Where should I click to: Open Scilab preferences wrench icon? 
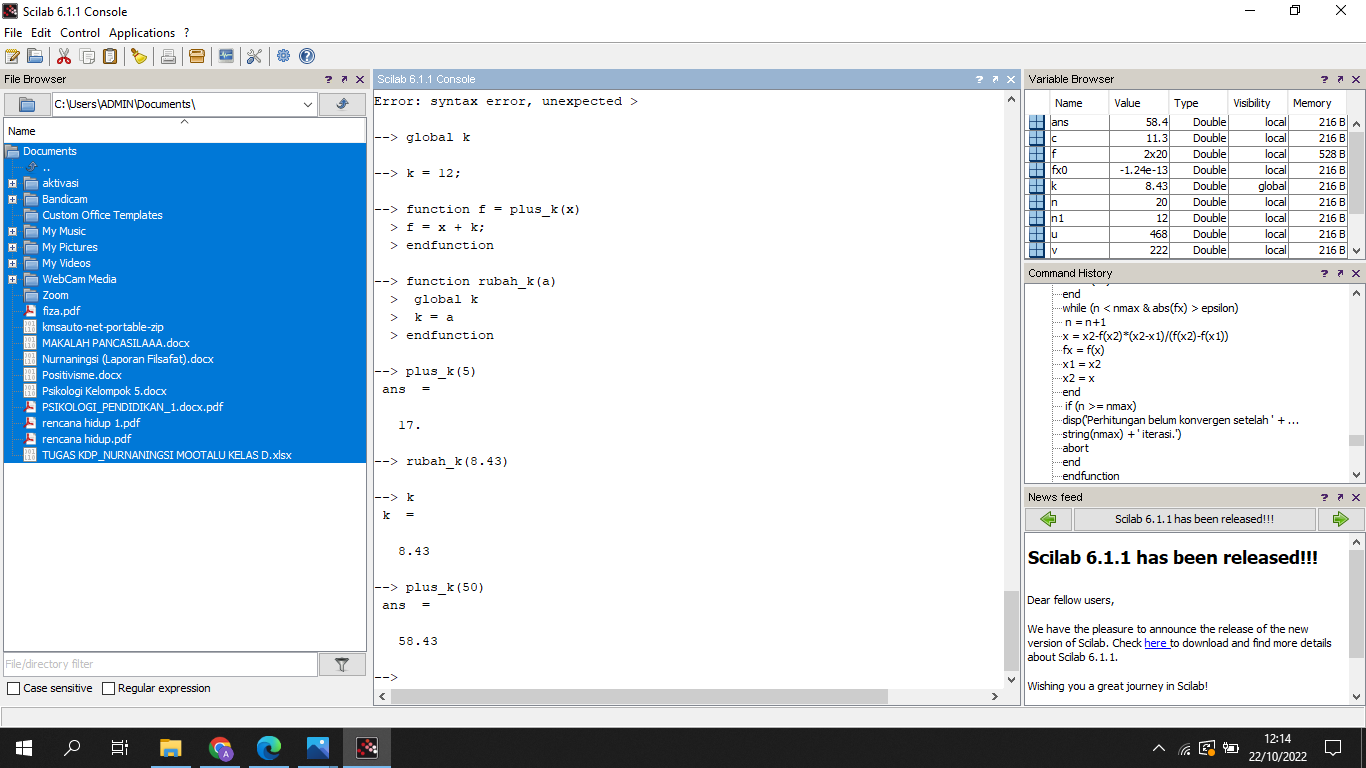(254, 56)
